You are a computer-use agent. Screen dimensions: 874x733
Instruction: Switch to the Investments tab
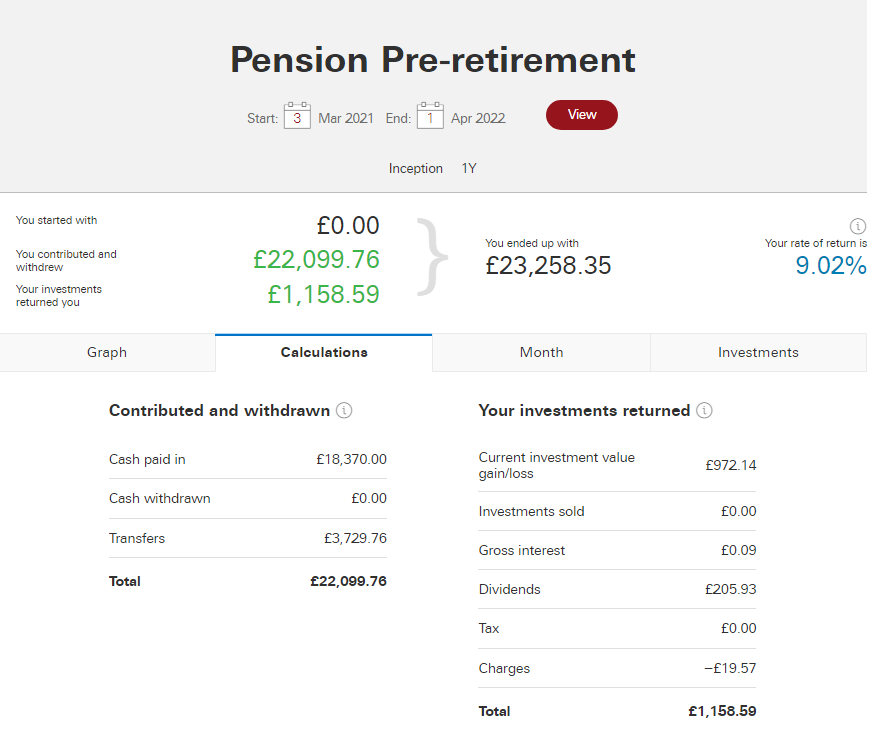point(758,352)
